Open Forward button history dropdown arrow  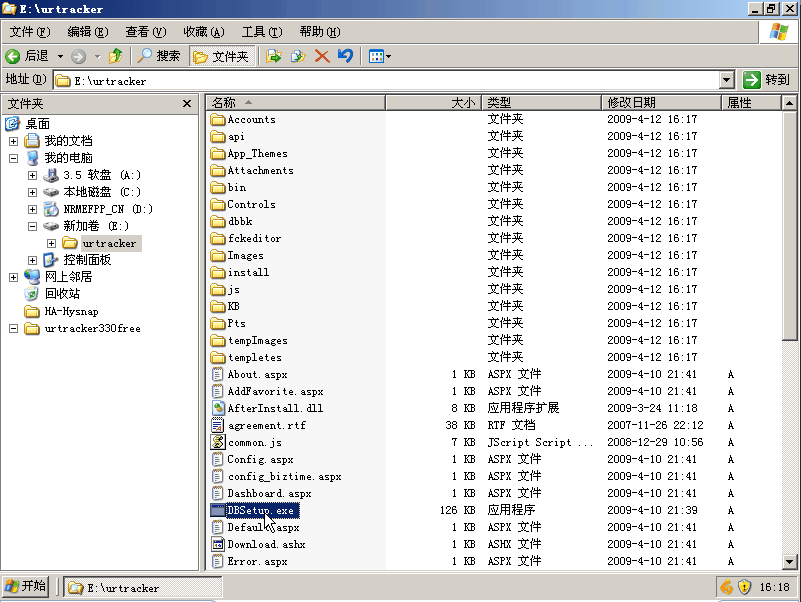[x=98, y=56]
